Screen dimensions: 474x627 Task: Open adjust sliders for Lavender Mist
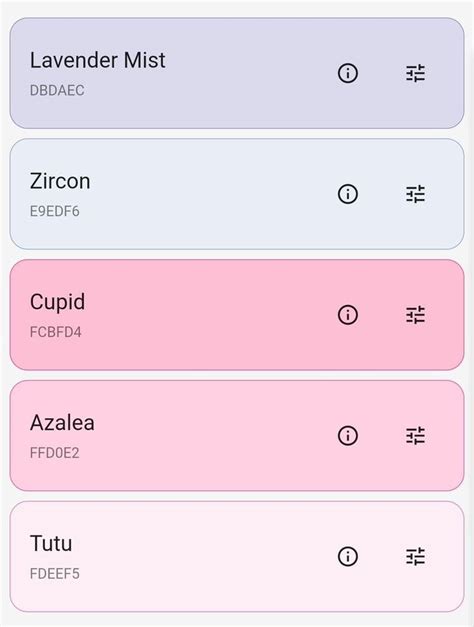pos(416,73)
